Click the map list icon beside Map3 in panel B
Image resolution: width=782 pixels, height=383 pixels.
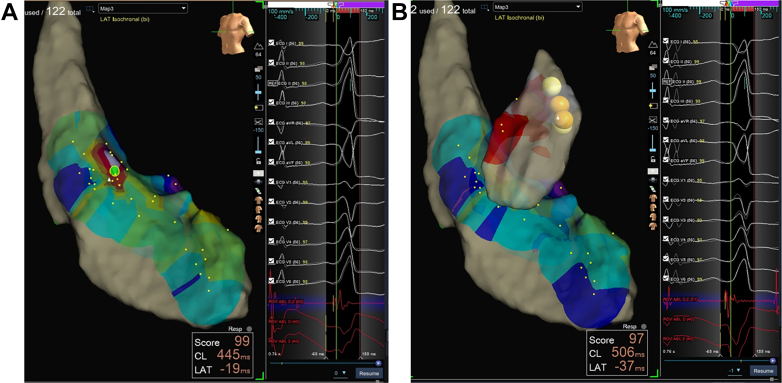(x=485, y=6)
